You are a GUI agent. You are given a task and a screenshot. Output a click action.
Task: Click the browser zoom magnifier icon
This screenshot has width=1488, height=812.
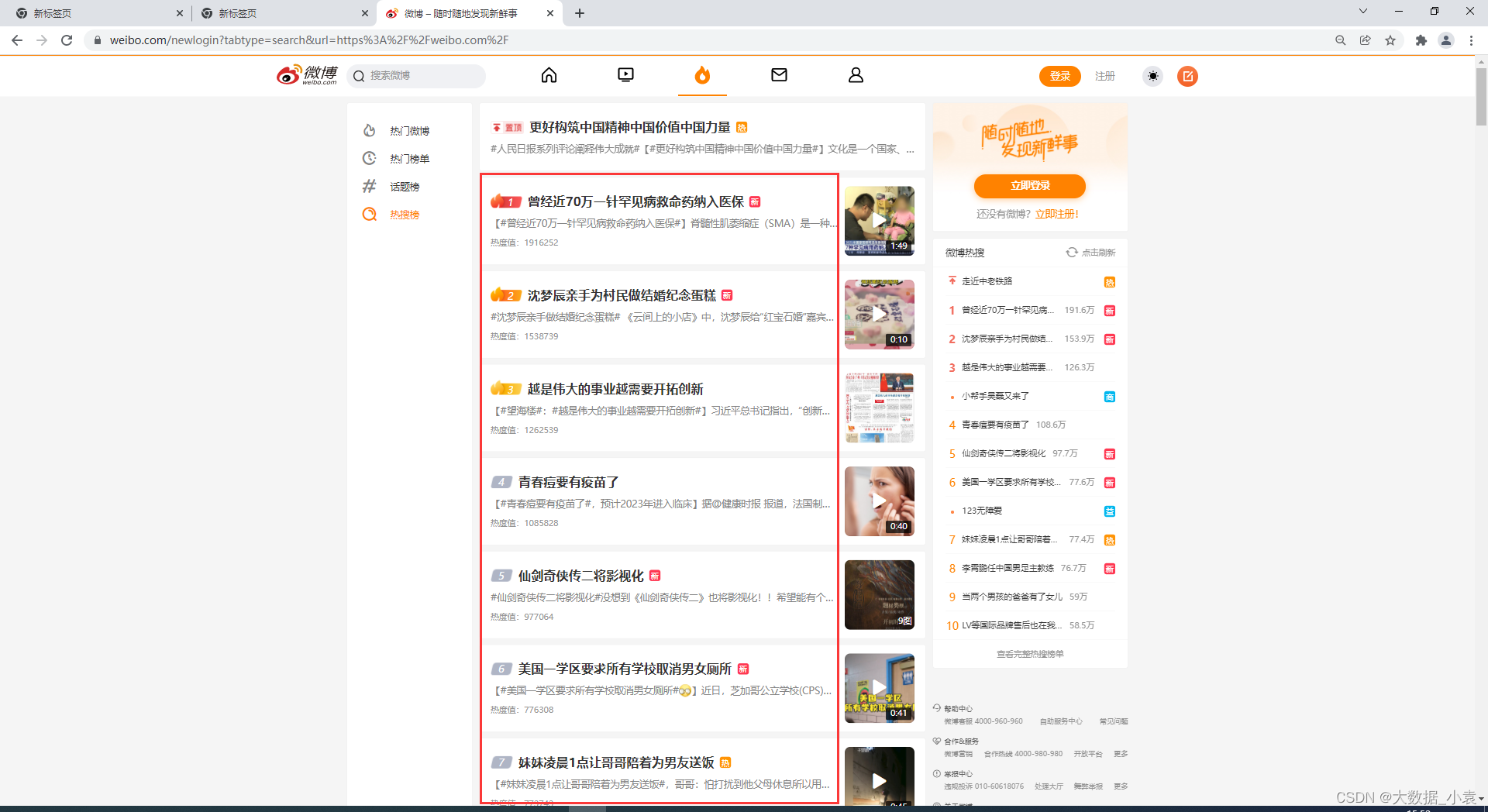coord(1340,40)
